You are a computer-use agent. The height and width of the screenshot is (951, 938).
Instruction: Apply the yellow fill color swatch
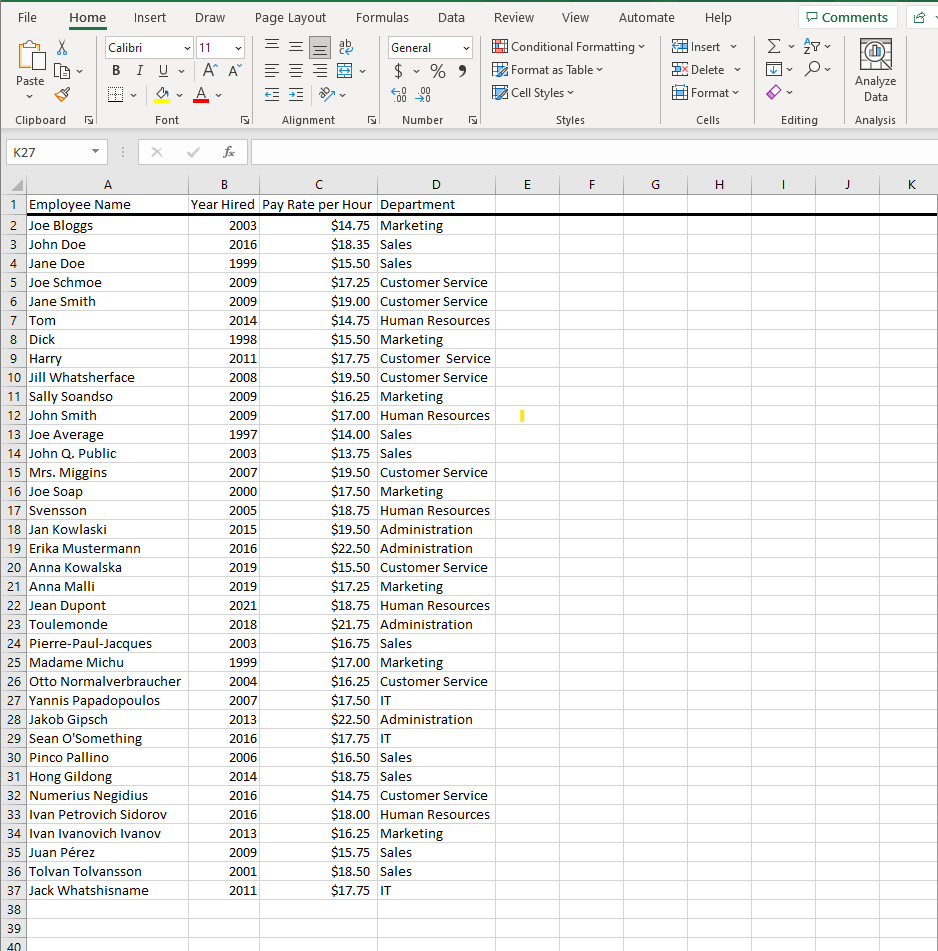(x=162, y=94)
